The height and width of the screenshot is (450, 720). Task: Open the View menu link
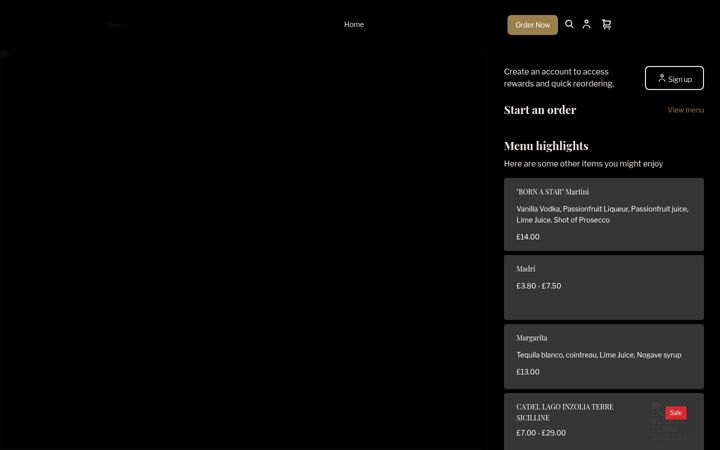point(686,110)
